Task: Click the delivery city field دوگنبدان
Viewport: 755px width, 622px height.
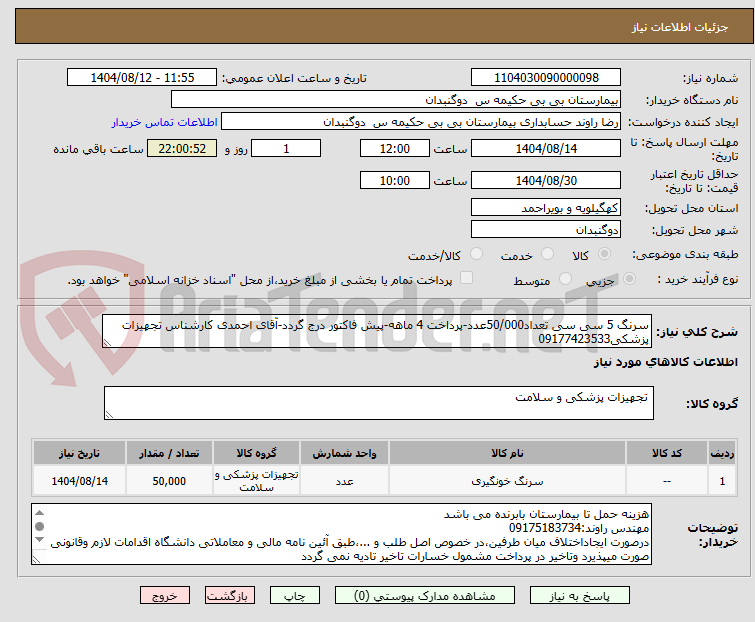Action: 546,229
